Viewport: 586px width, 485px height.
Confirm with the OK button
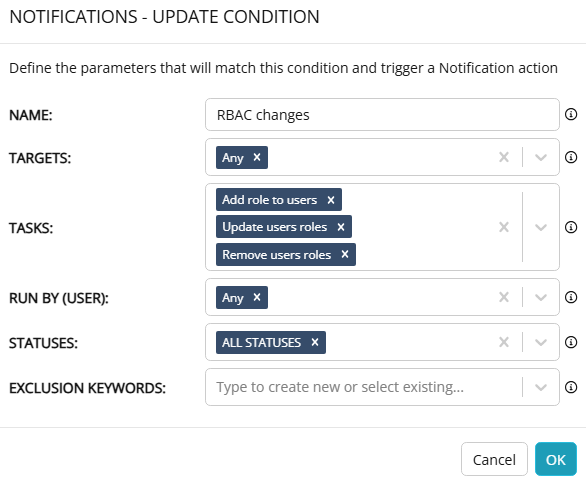point(556,459)
